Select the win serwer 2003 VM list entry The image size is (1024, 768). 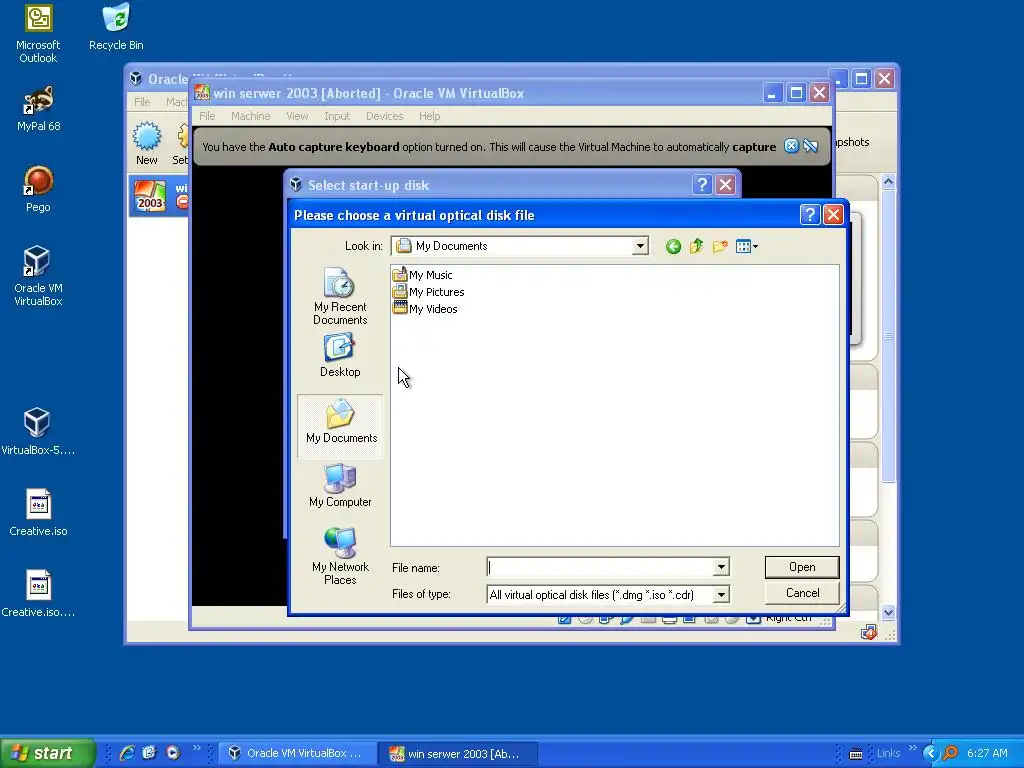pos(159,195)
